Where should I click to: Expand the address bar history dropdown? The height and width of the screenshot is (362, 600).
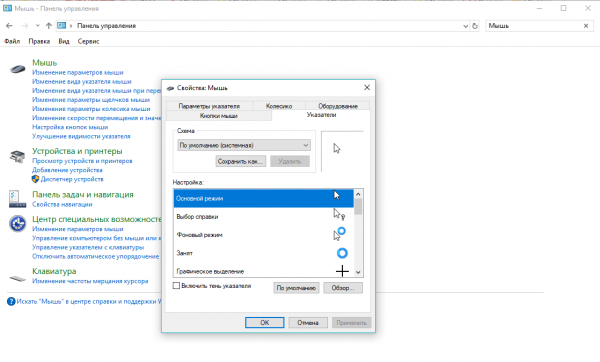pyautogui.click(x=465, y=26)
